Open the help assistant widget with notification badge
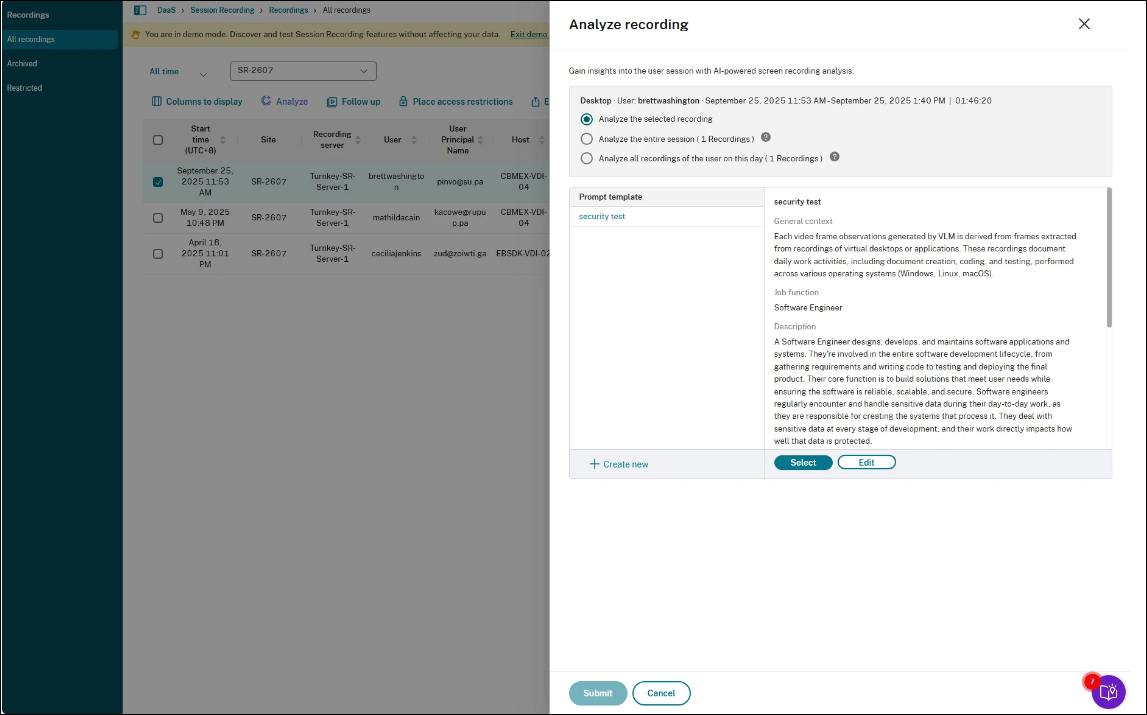The image size is (1147, 715). click(x=1107, y=692)
